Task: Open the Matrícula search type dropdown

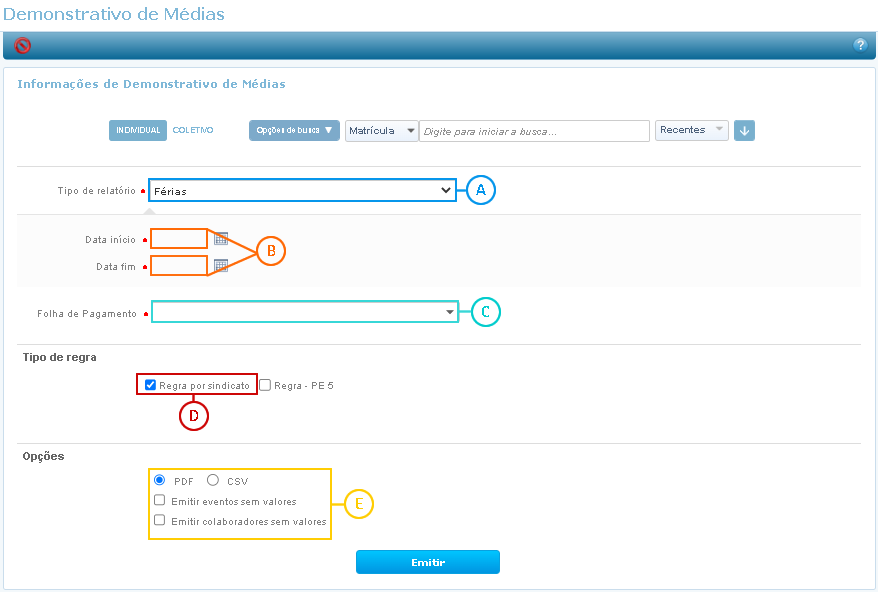Action: coord(381,131)
